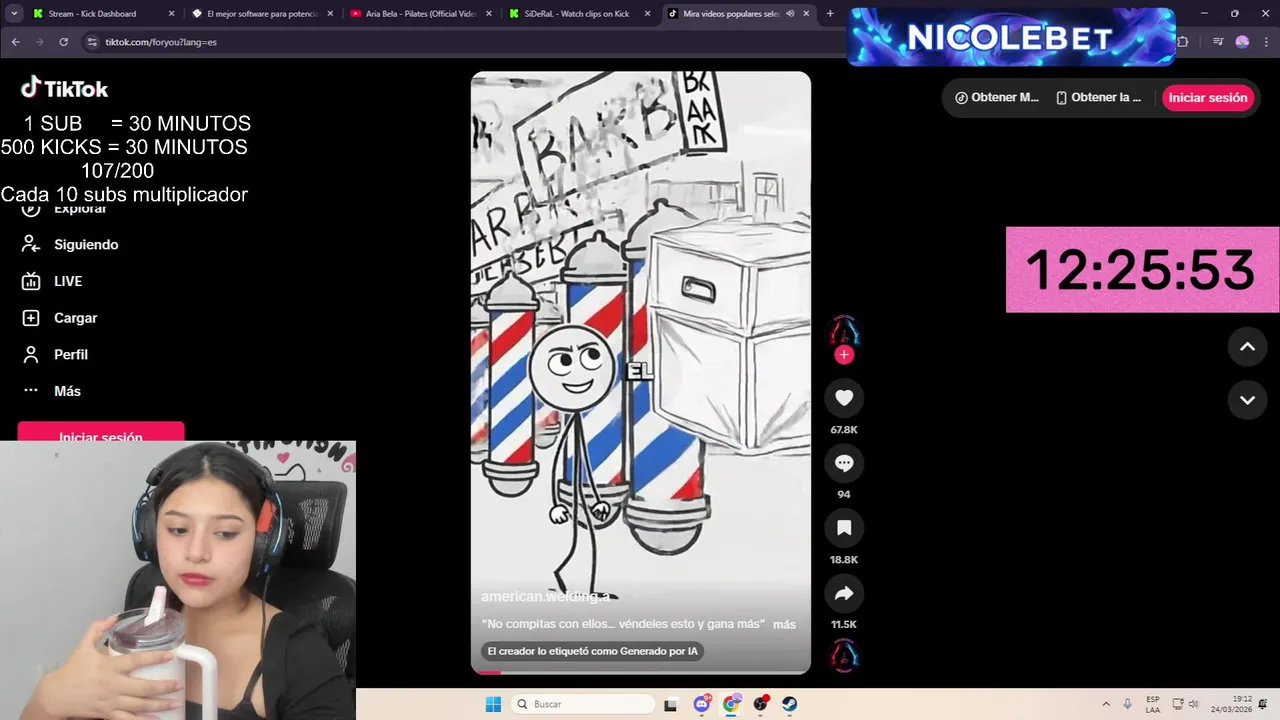
Task: Open Perfil from the sidebar
Action: (56, 355)
